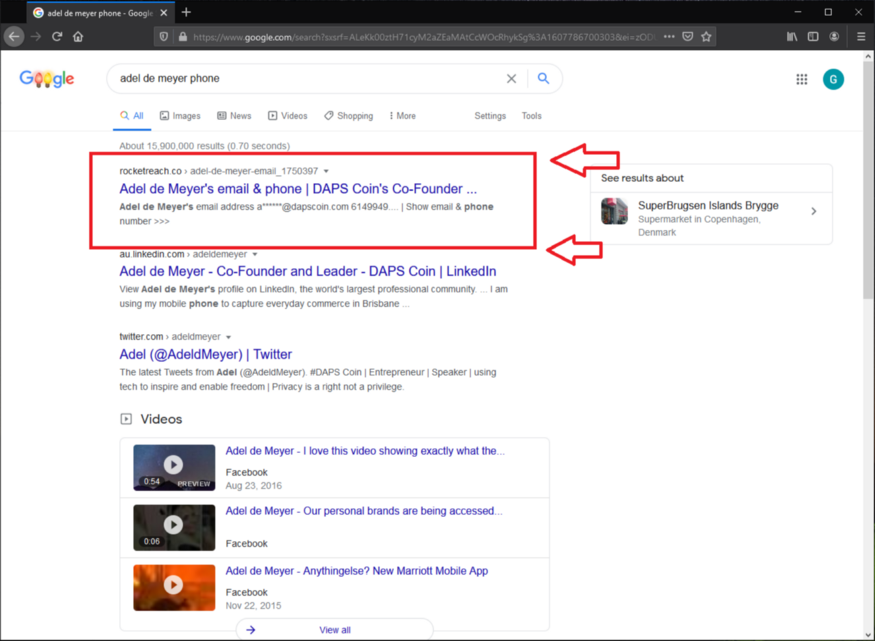Expand the au.linkedin.com result dropdown arrow

[255, 255]
